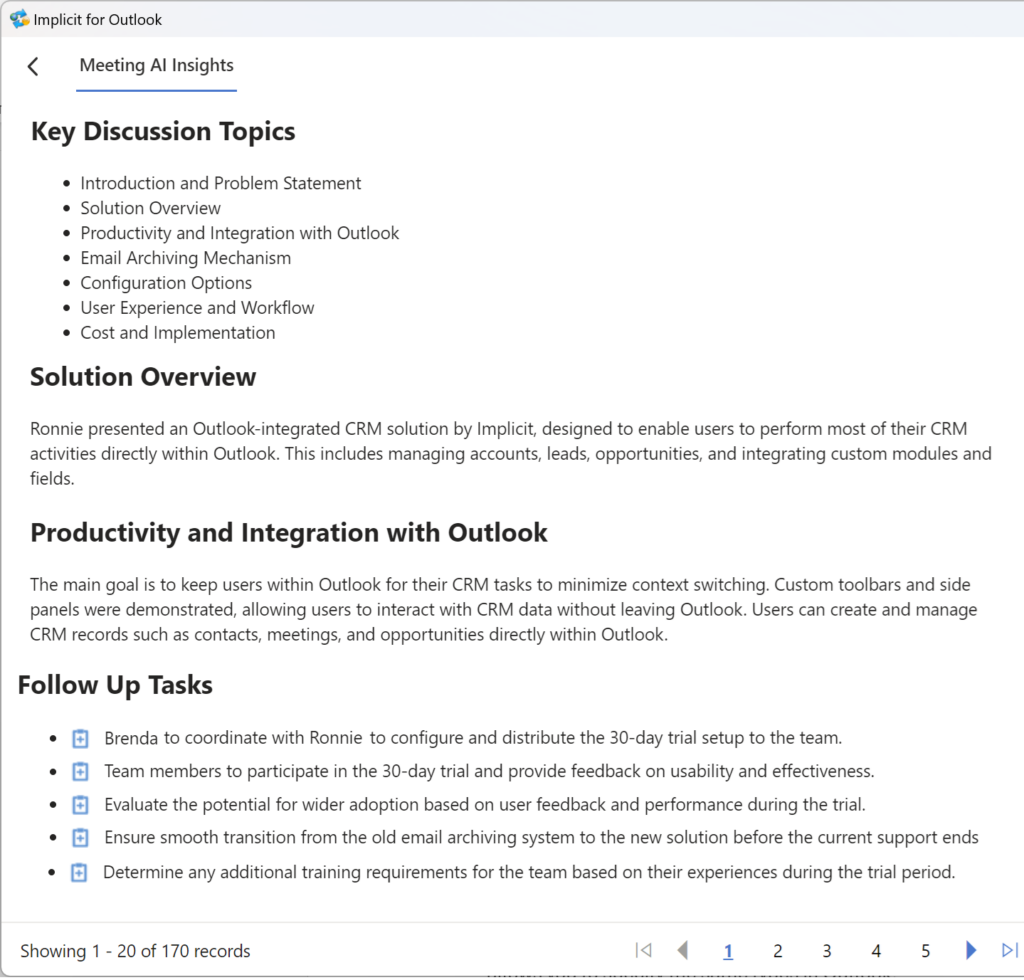Go to the first page of records

(644, 950)
